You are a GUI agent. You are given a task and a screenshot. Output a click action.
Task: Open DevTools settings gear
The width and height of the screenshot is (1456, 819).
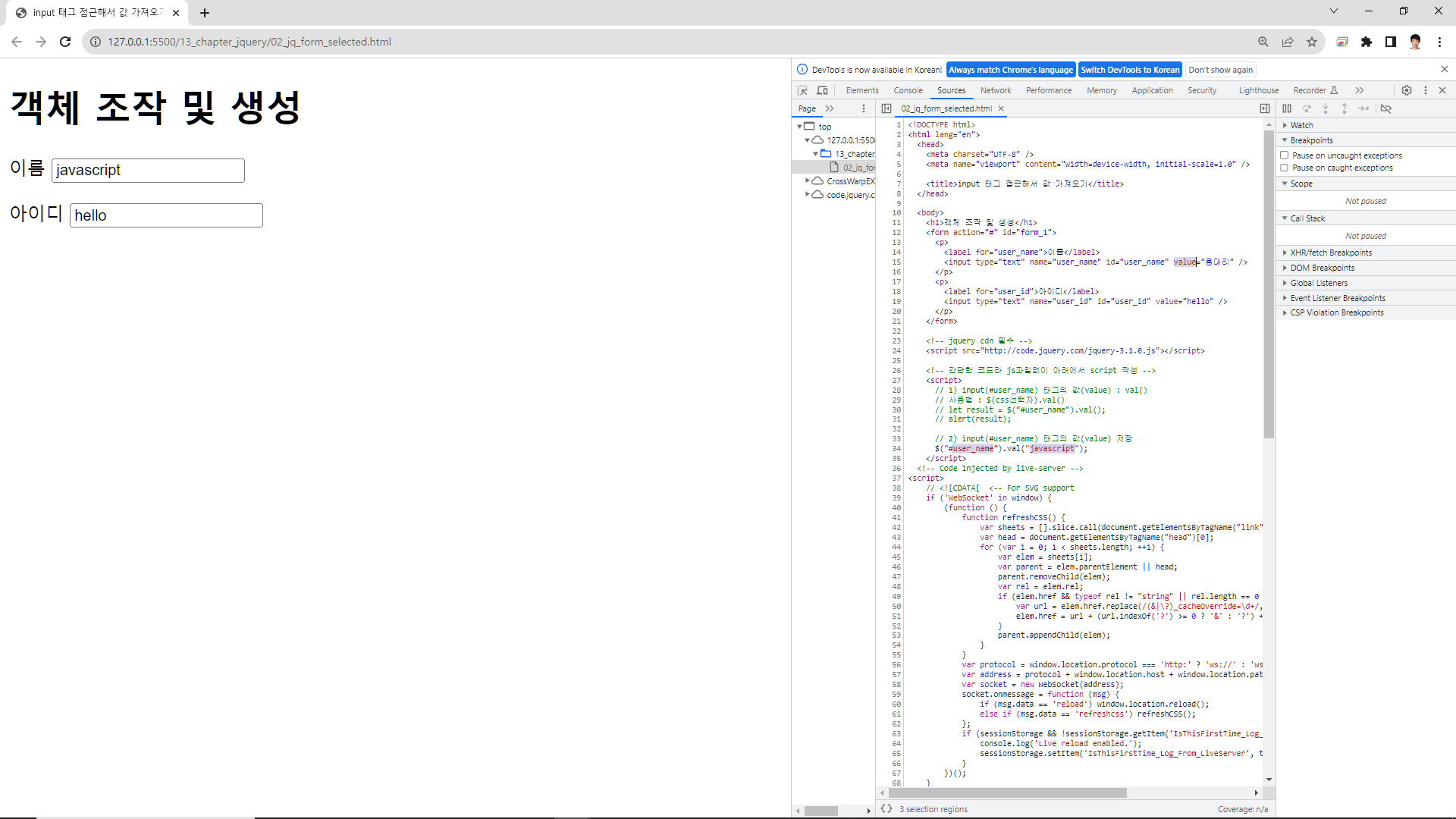[x=1407, y=90]
